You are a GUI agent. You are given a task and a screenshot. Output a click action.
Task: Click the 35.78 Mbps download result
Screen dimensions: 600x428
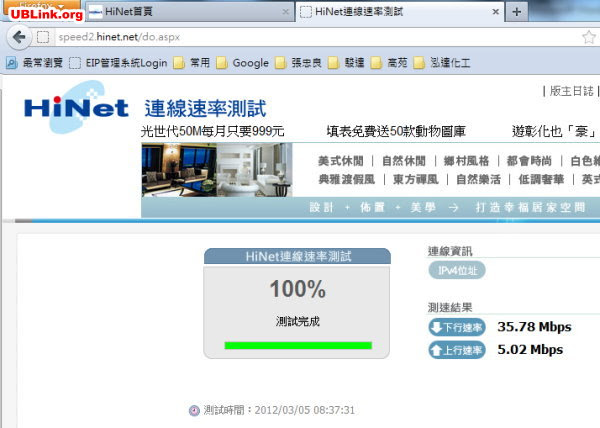534,327
